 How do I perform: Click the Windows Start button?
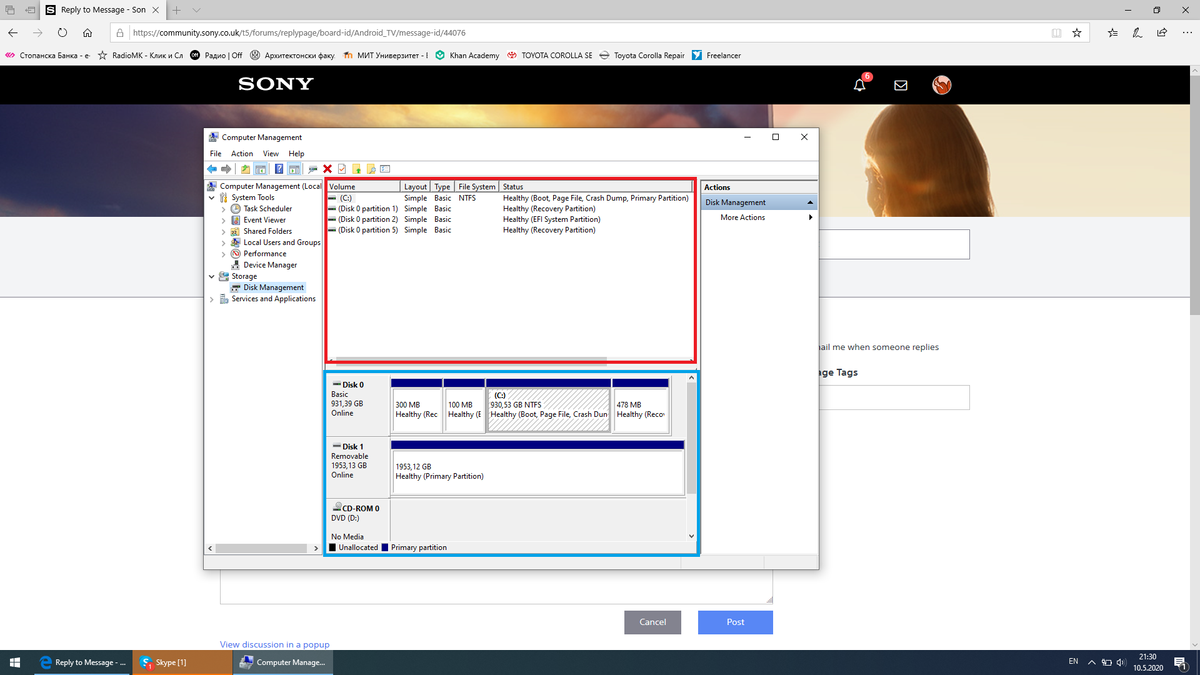click(x=15, y=662)
